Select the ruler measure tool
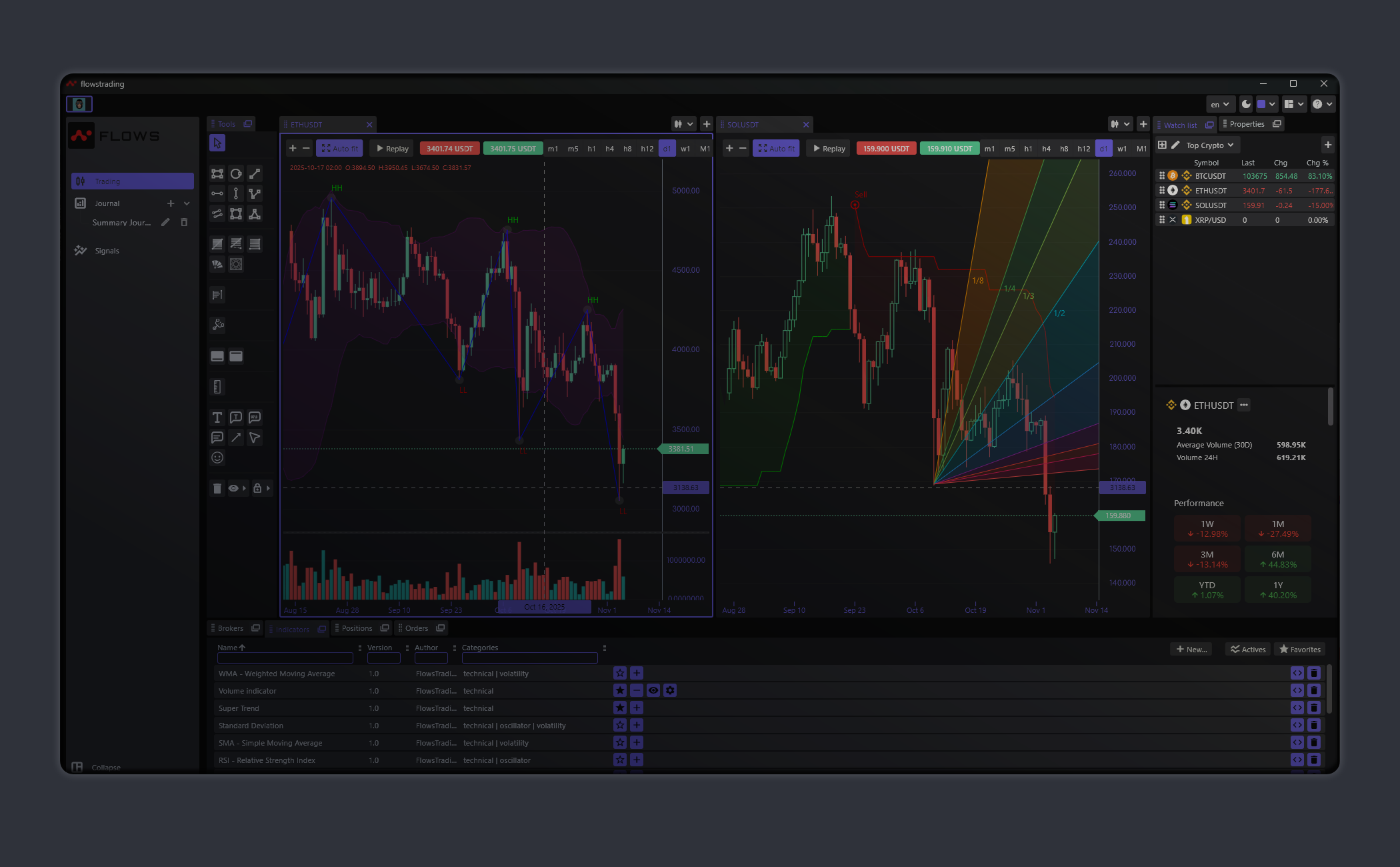The width and height of the screenshot is (1400, 867). (217, 387)
